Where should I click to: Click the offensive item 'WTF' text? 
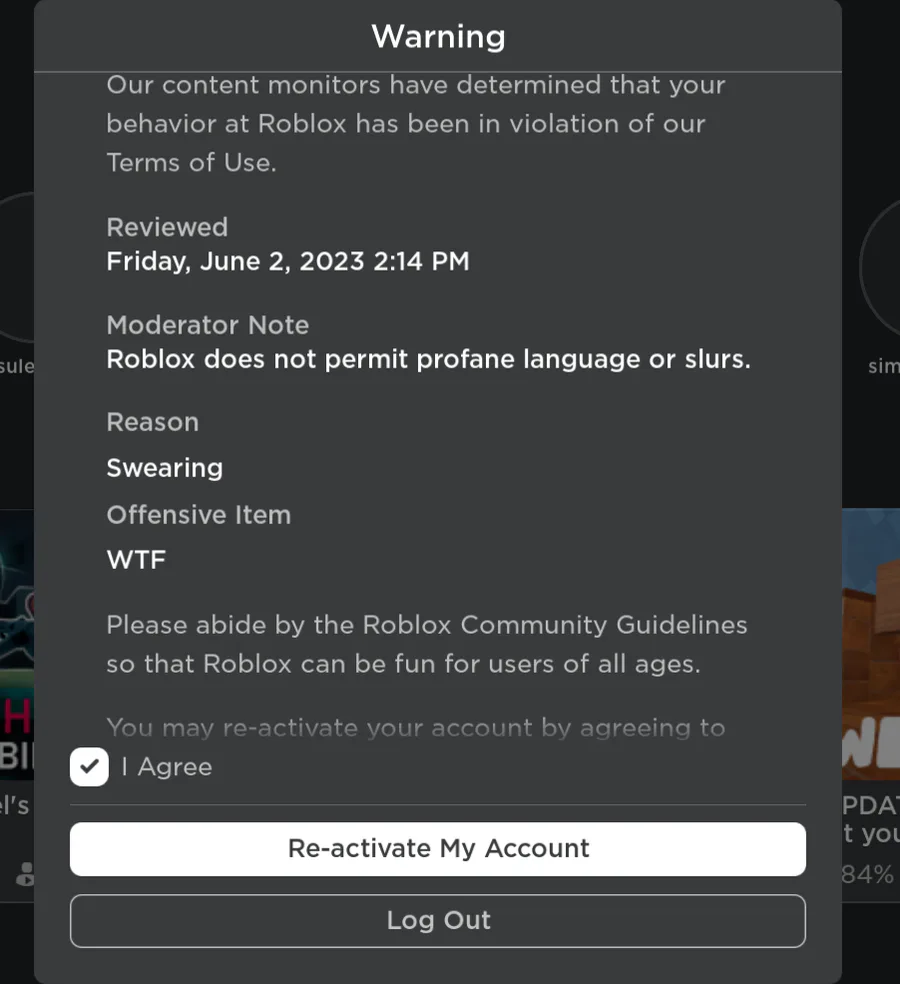point(136,559)
